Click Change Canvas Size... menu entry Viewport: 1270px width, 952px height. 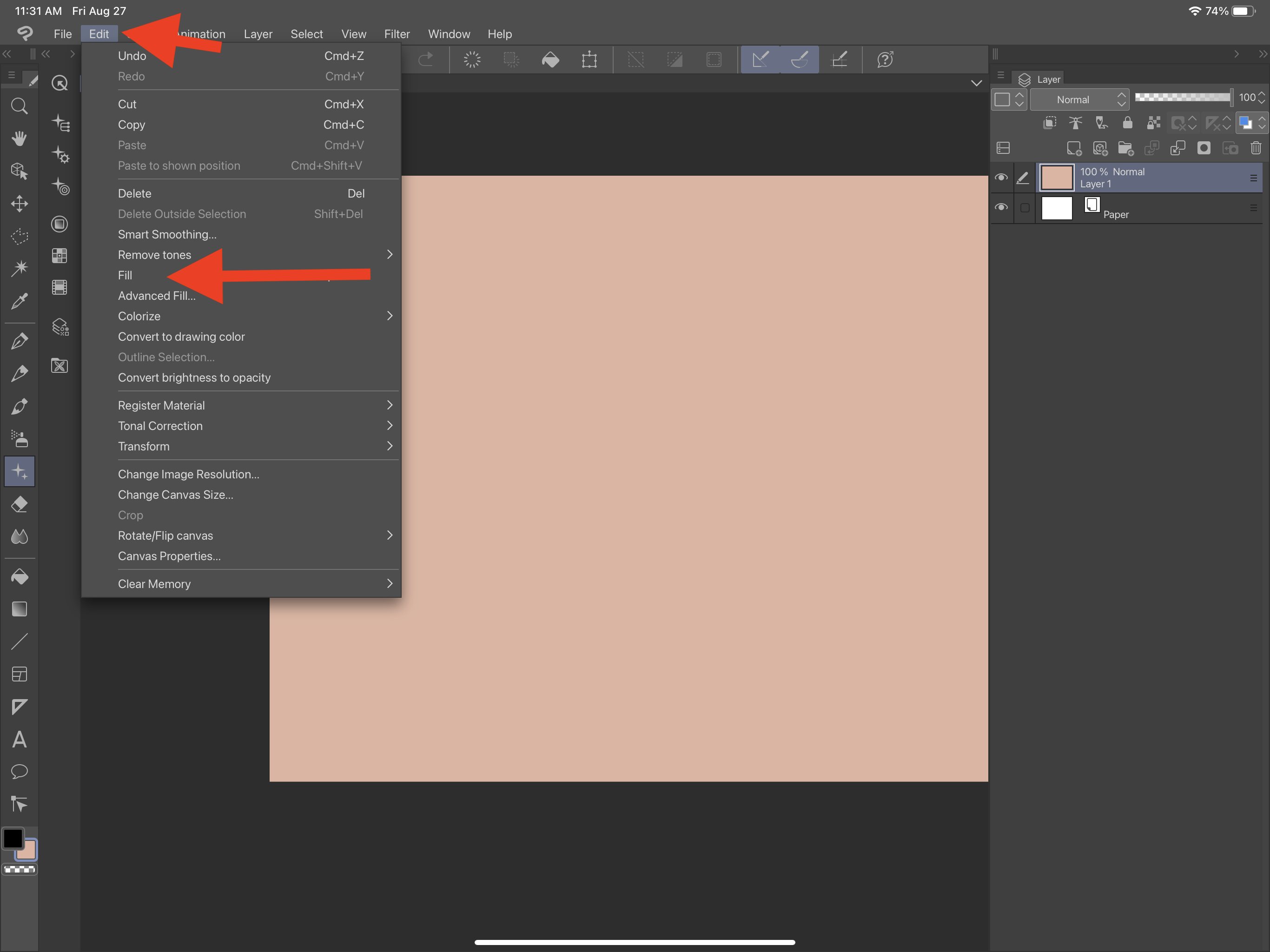(176, 495)
